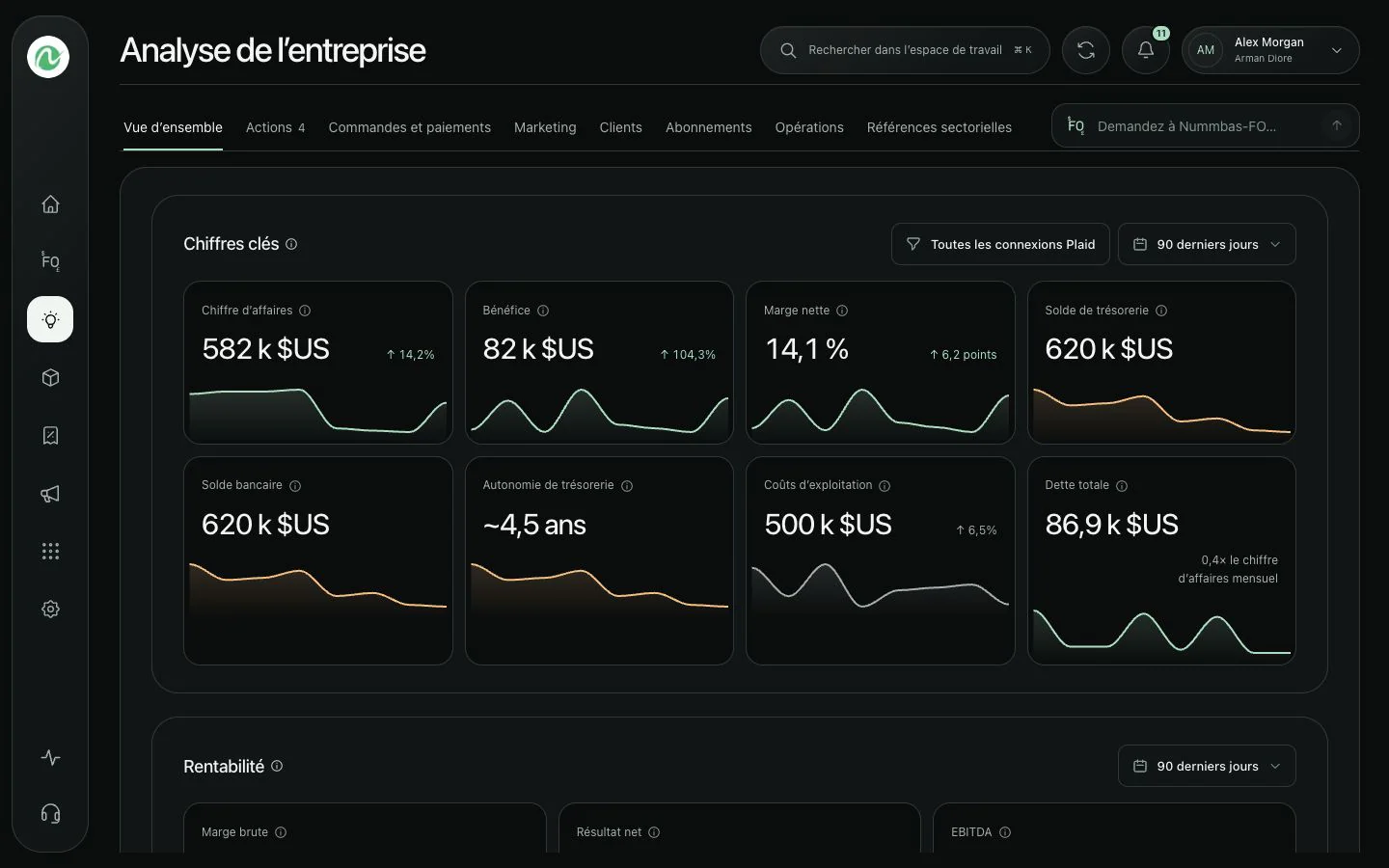The height and width of the screenshot is (868, 1389).
Task: Click info icon beside EBITDA
Action: pos(1005,832)
